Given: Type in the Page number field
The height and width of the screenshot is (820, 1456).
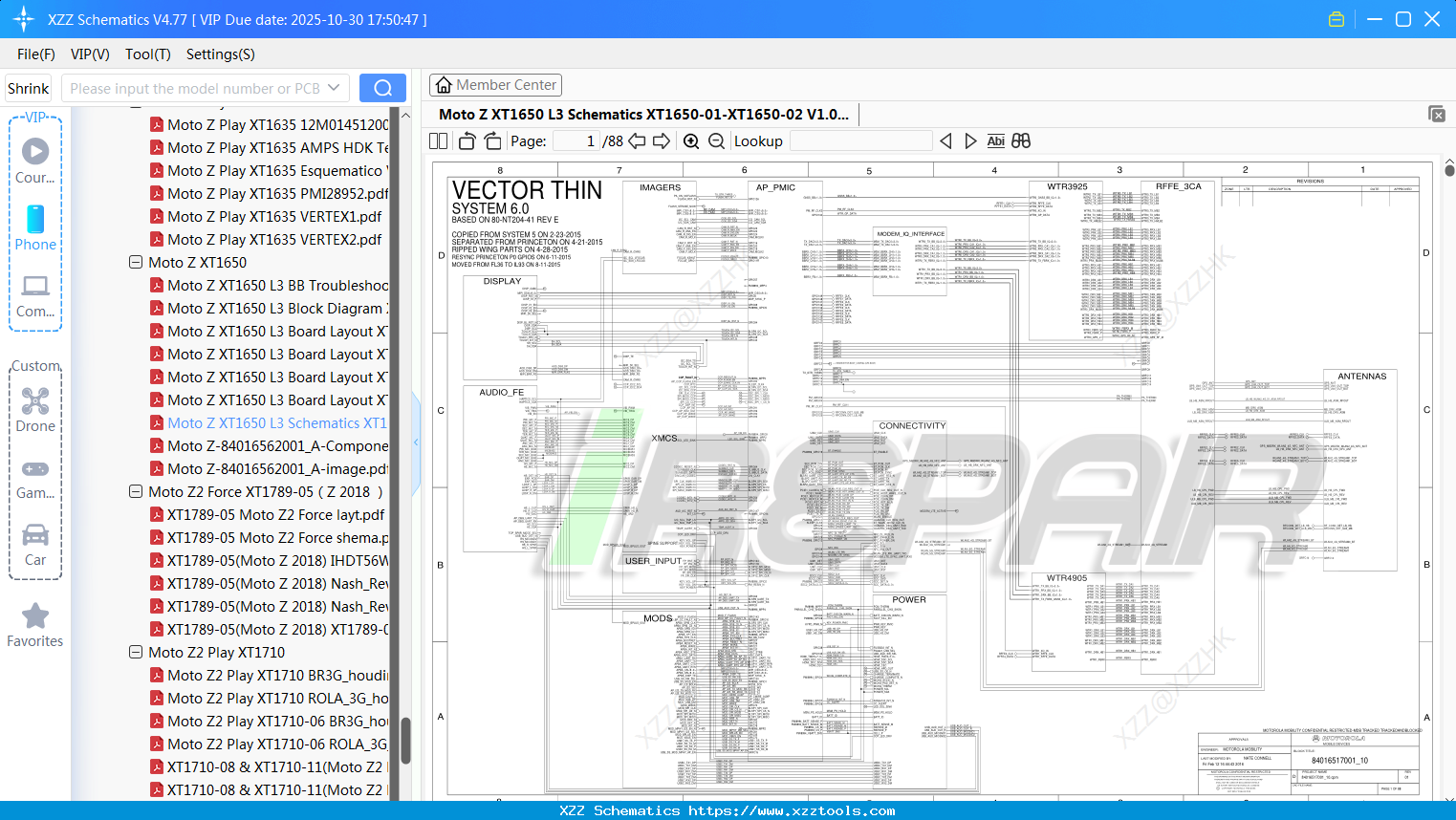Looking at the screenshot, I should click(575, 140).
